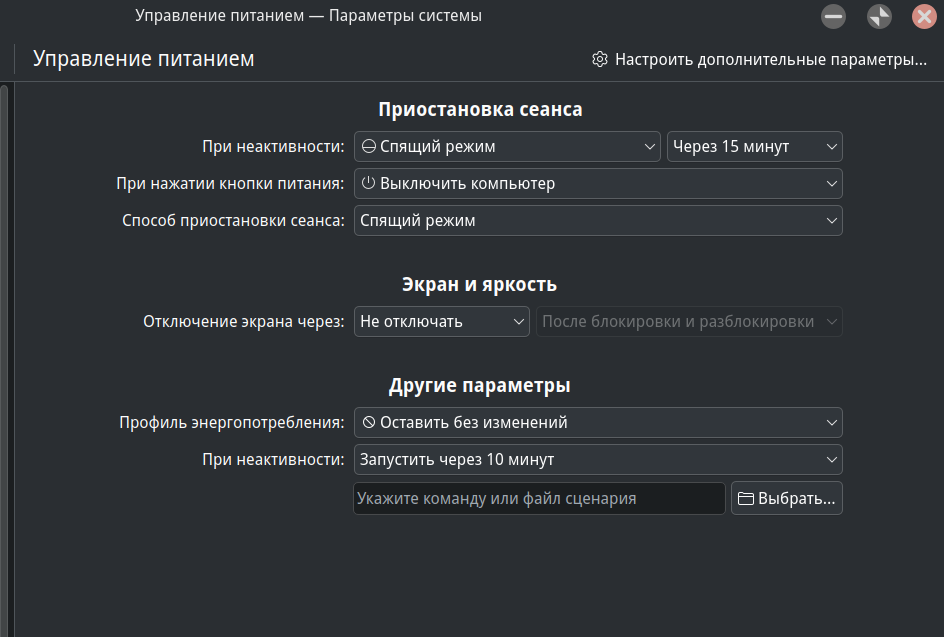The height and width of the screenshot is (637, 944).
Task: Click the 'Приостановка сеанса' section heading
Action: pos(480,110)
